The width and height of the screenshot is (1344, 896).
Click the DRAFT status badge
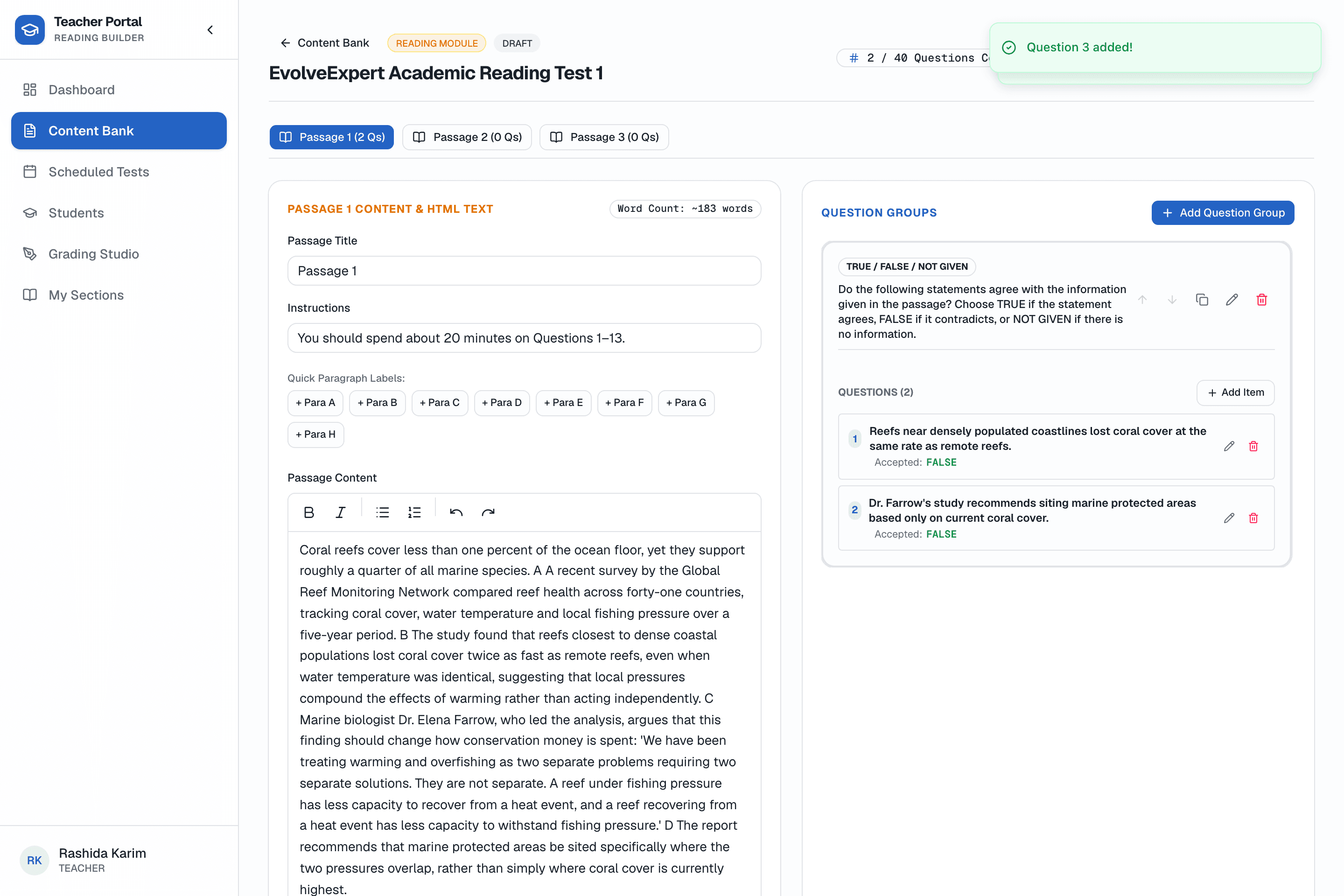pyautogui.click(x=517, y=43)
